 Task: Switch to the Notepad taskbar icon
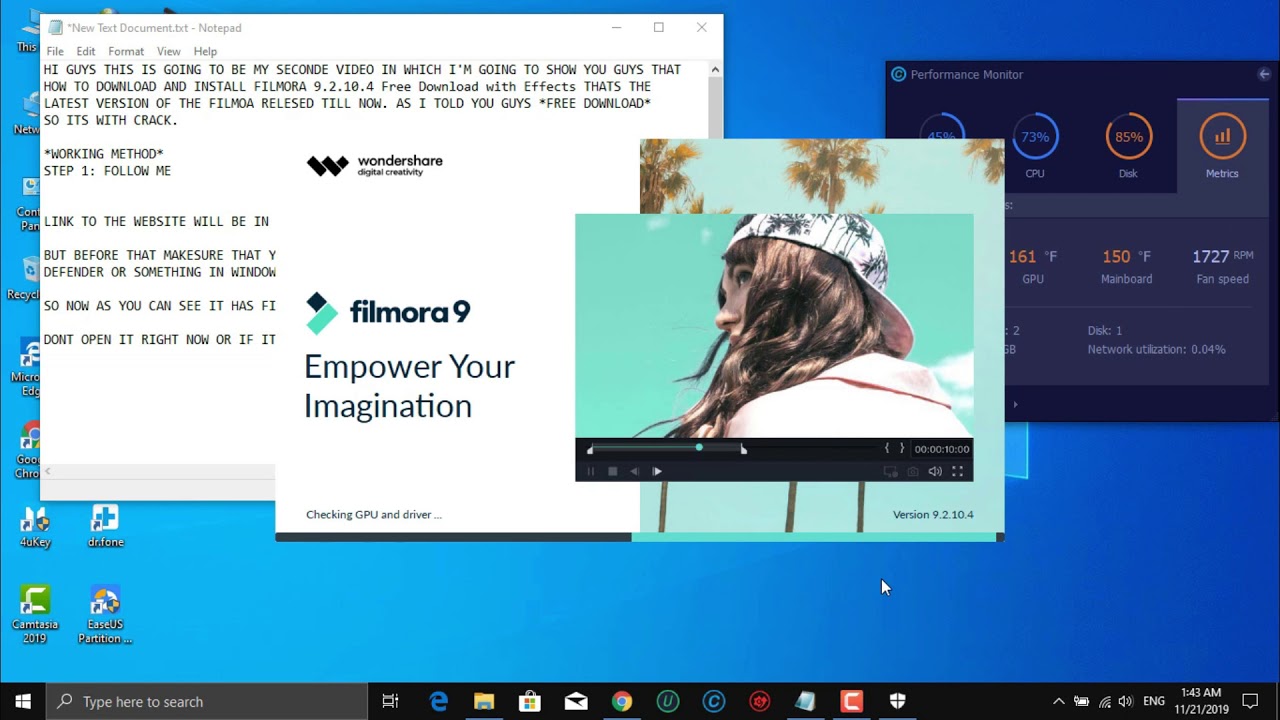tap(805, 701)
